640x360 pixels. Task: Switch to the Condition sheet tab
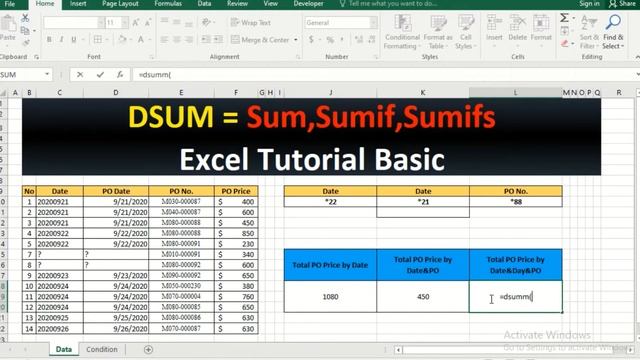[102, 349]
